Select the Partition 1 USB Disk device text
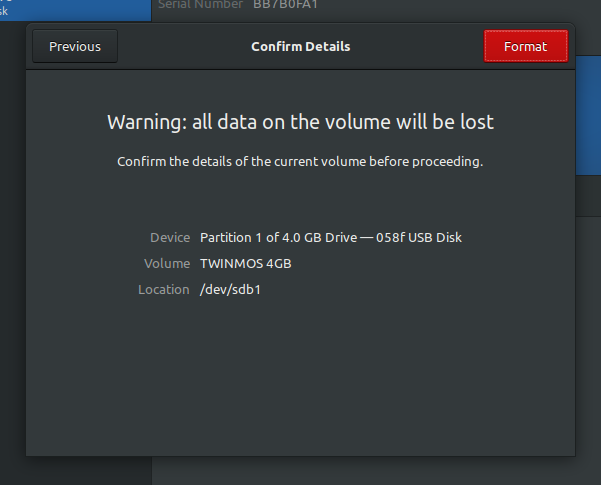 (x=331, y=237)
